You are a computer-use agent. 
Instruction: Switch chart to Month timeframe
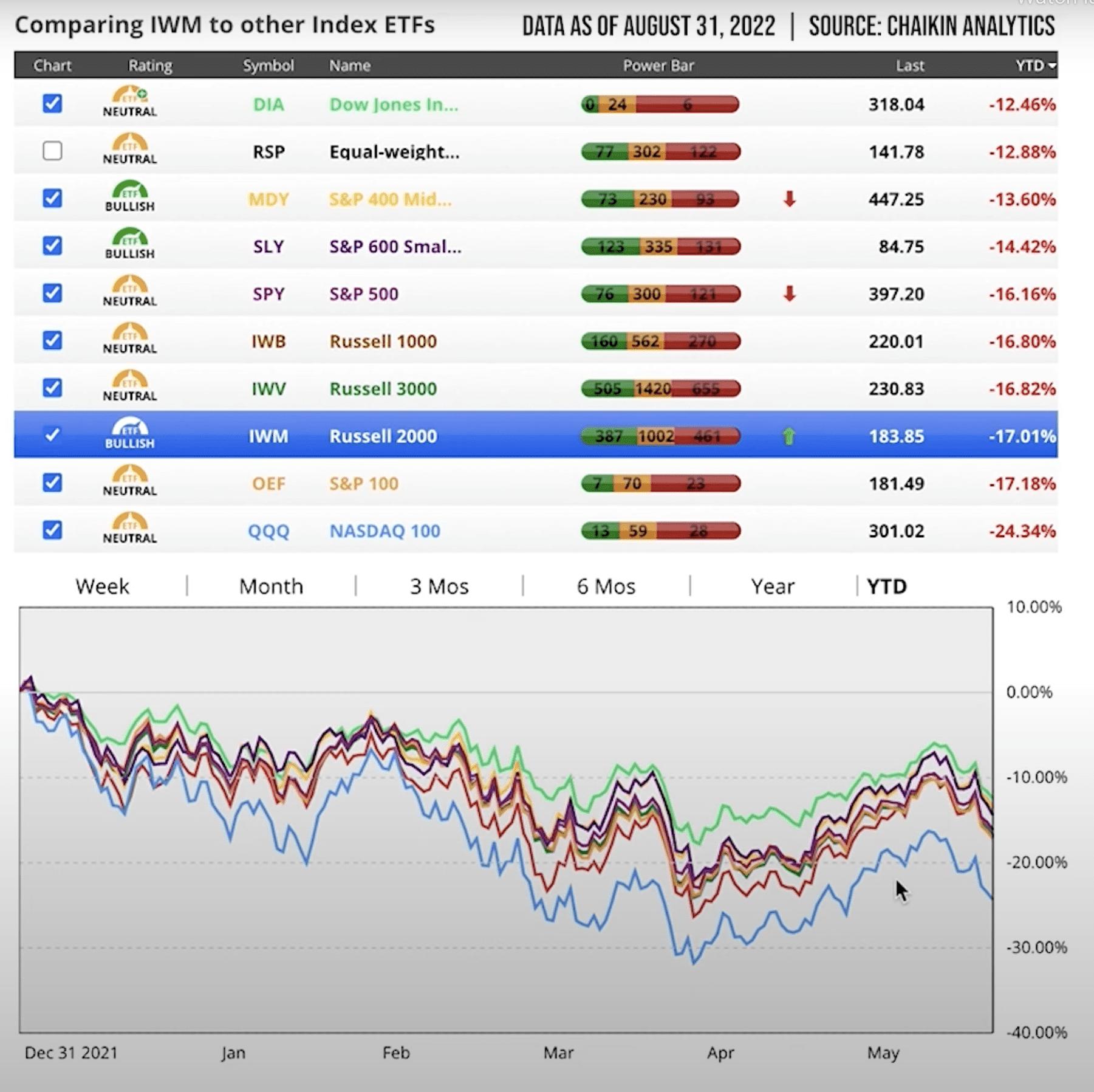271,586
